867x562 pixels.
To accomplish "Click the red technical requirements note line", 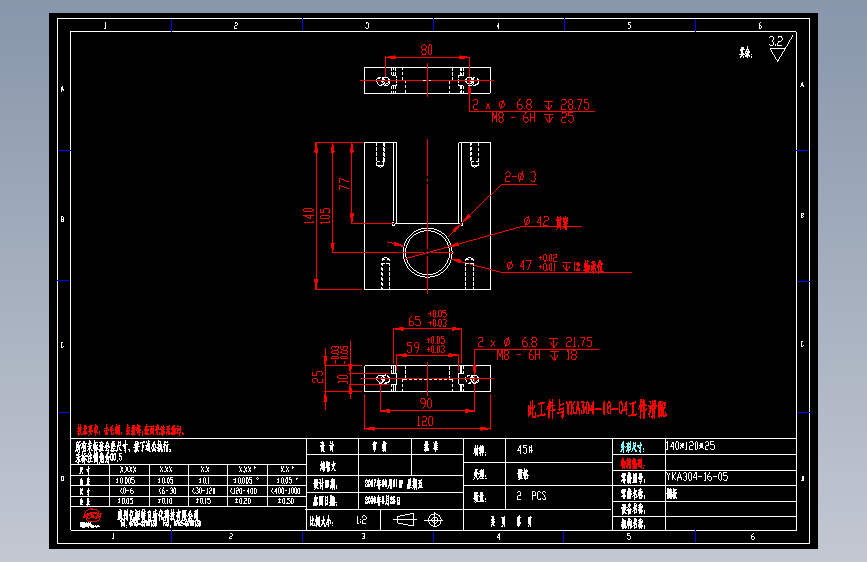I will click(x=131, y=430).
